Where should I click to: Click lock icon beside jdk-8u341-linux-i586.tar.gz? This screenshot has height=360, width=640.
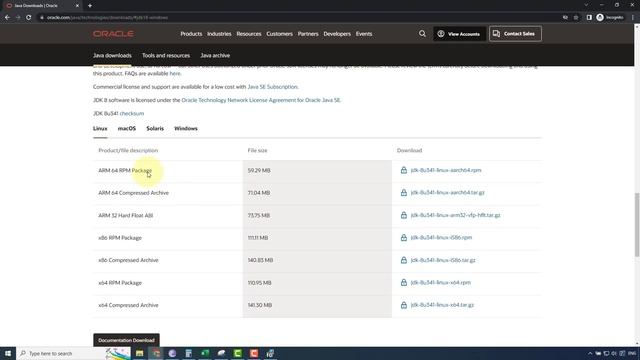(404, 260)
